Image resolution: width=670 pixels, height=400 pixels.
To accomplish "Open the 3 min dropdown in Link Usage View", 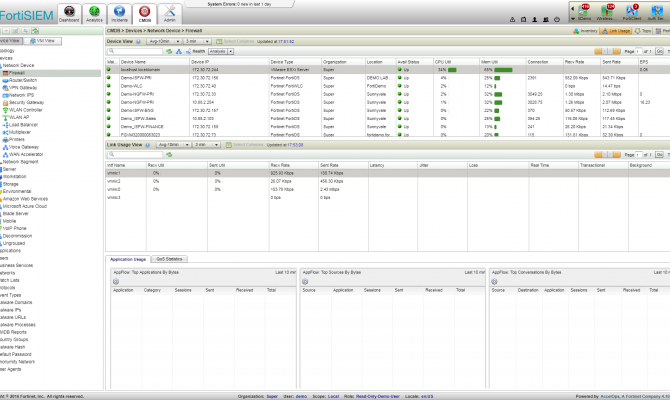I will coord(207,145).
